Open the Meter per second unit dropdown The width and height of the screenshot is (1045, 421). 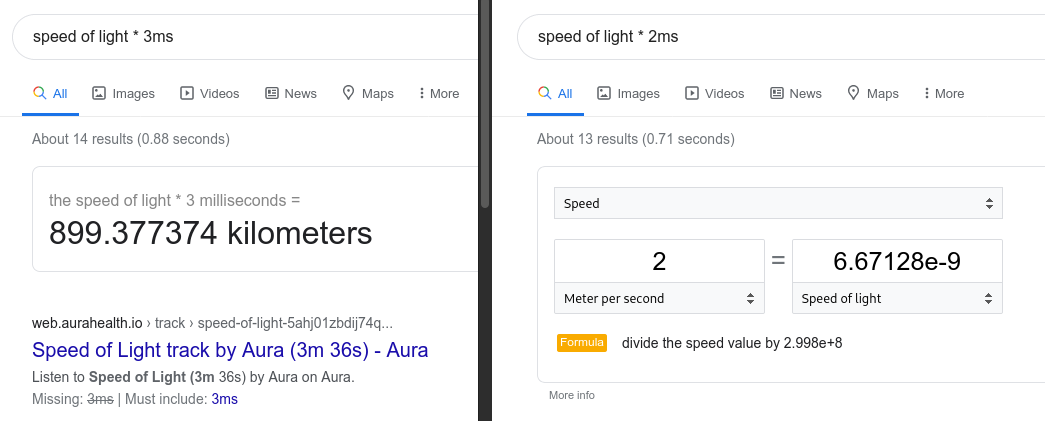click(x=659, y=298)
